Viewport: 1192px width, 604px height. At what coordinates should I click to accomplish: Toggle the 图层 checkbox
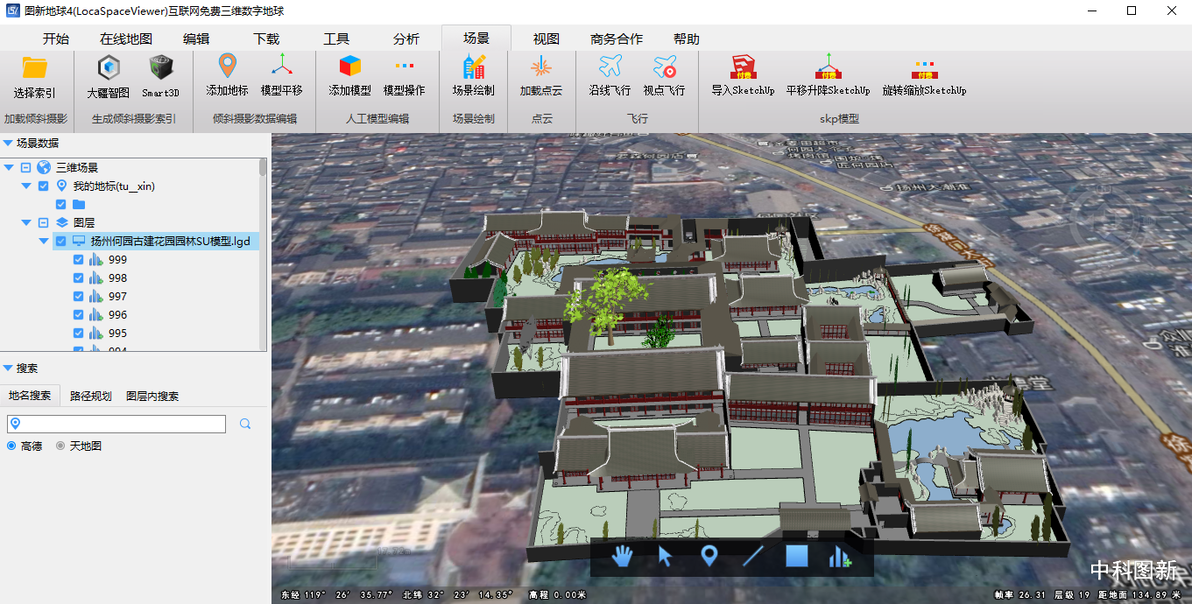coord(43,223)
